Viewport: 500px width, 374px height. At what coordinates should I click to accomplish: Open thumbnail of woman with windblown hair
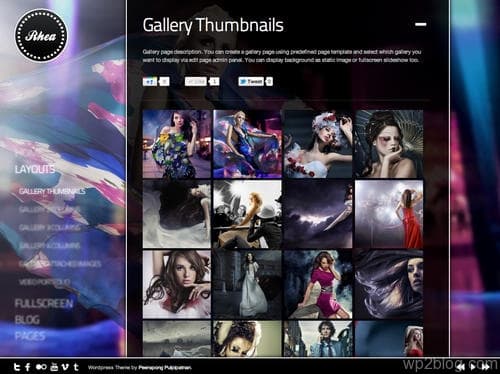pyautogui.click(x=389, y=285)
